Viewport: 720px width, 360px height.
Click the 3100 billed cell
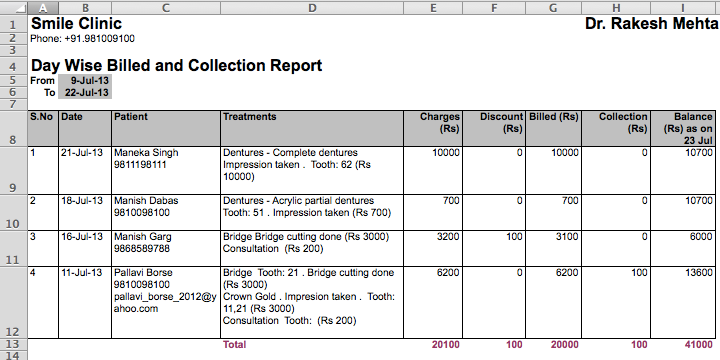(x=553, y=248)
